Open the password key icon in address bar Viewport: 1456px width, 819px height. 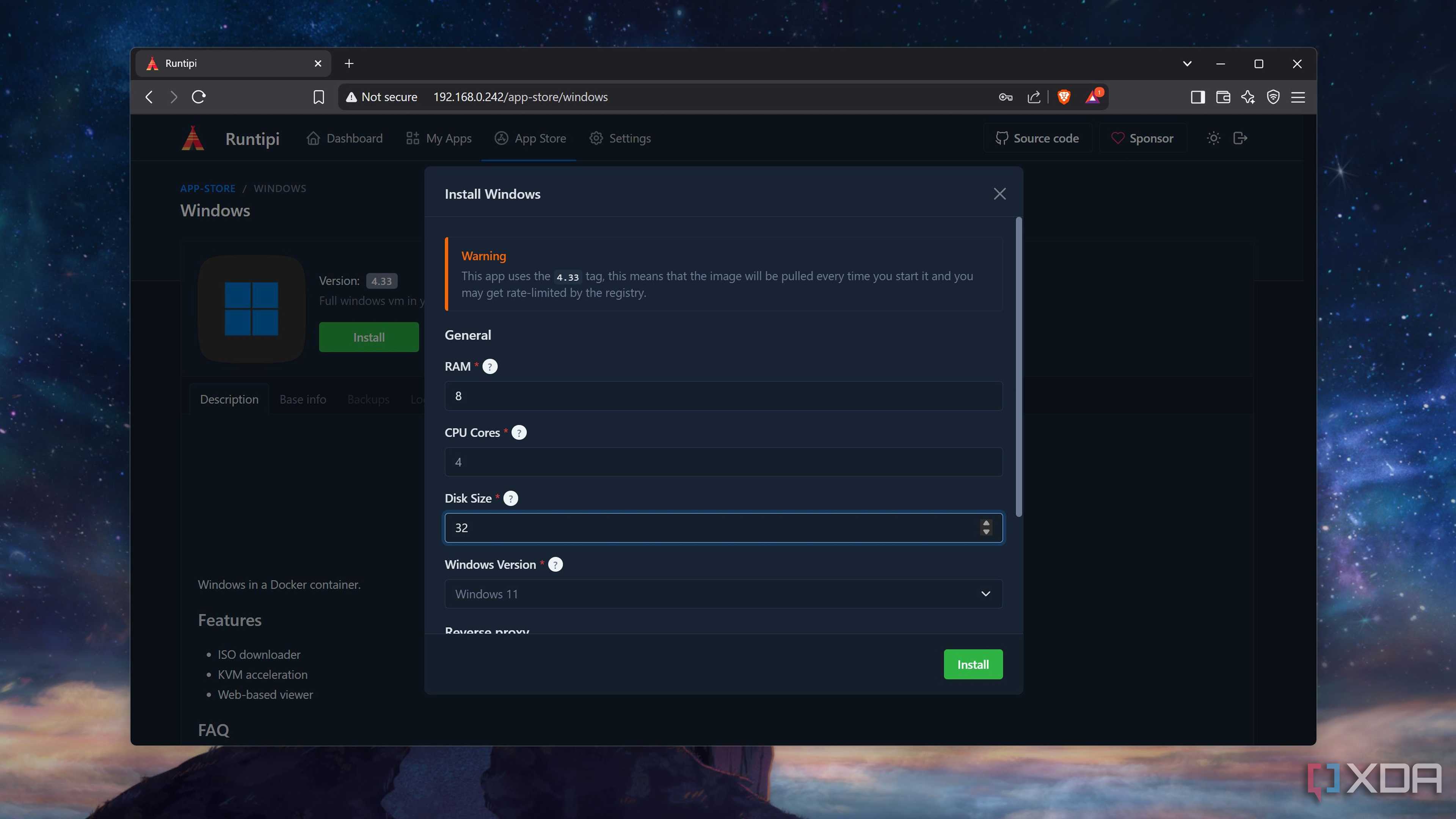(x=1006, y=97)
